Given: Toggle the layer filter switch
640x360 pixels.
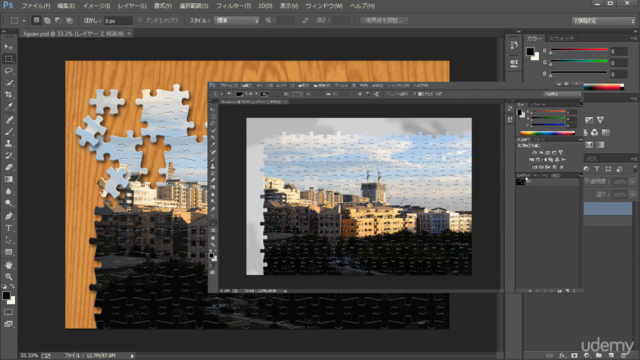Looking at the screenshot, I should pyautogui.click(x=635, y=169).
